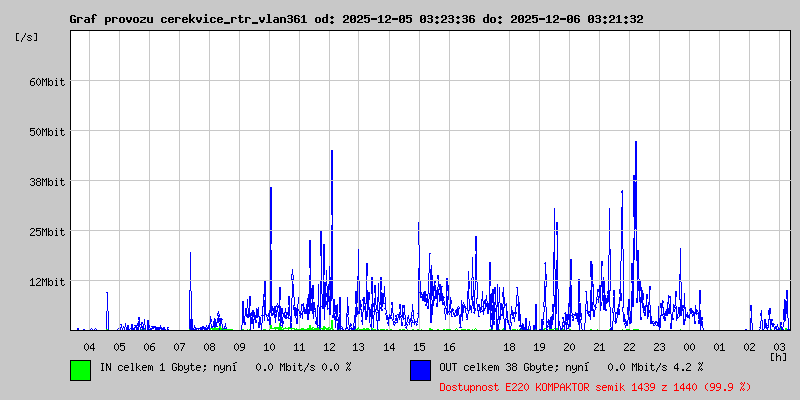The image size is (800, 400).
Task: Click the red 'Dostupnost E220 KOMPAKTOR' availability text
Action: pyautogui.click(x=580, y=386)
